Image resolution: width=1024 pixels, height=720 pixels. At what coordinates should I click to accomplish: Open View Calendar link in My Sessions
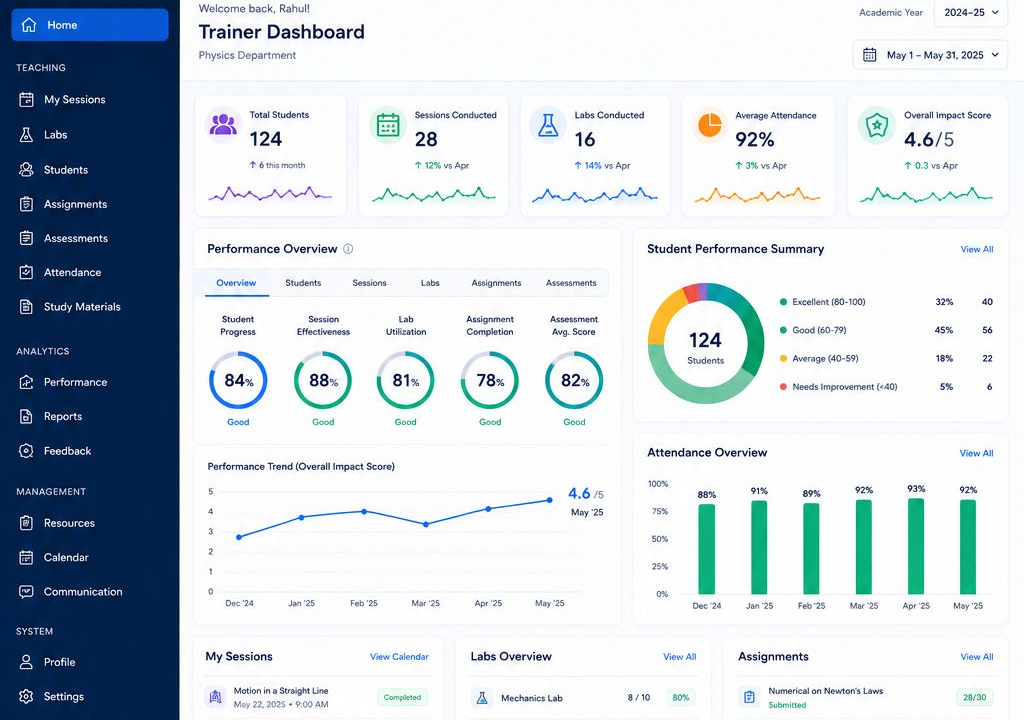click(x=400, y=657)
